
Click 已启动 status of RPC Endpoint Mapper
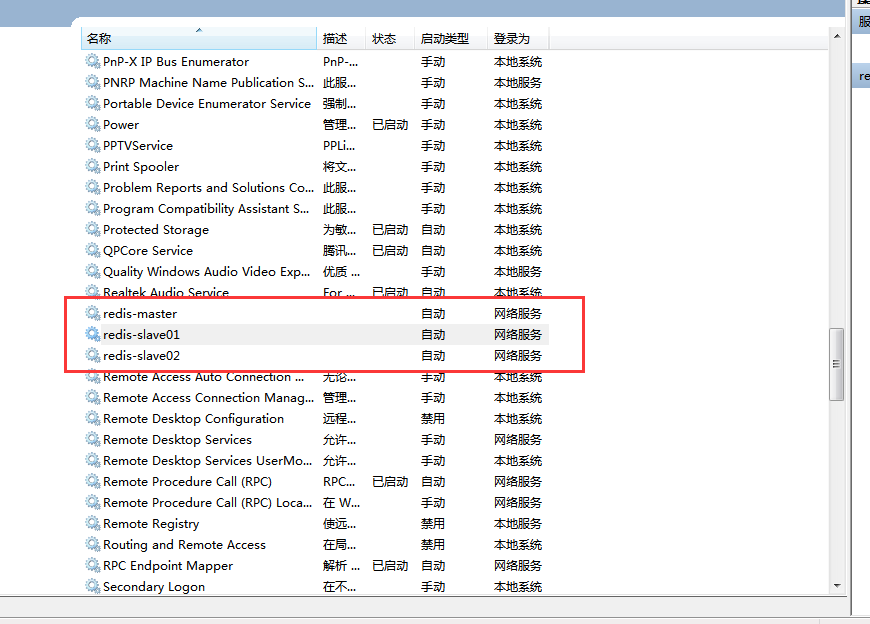[x=390, y=565]
